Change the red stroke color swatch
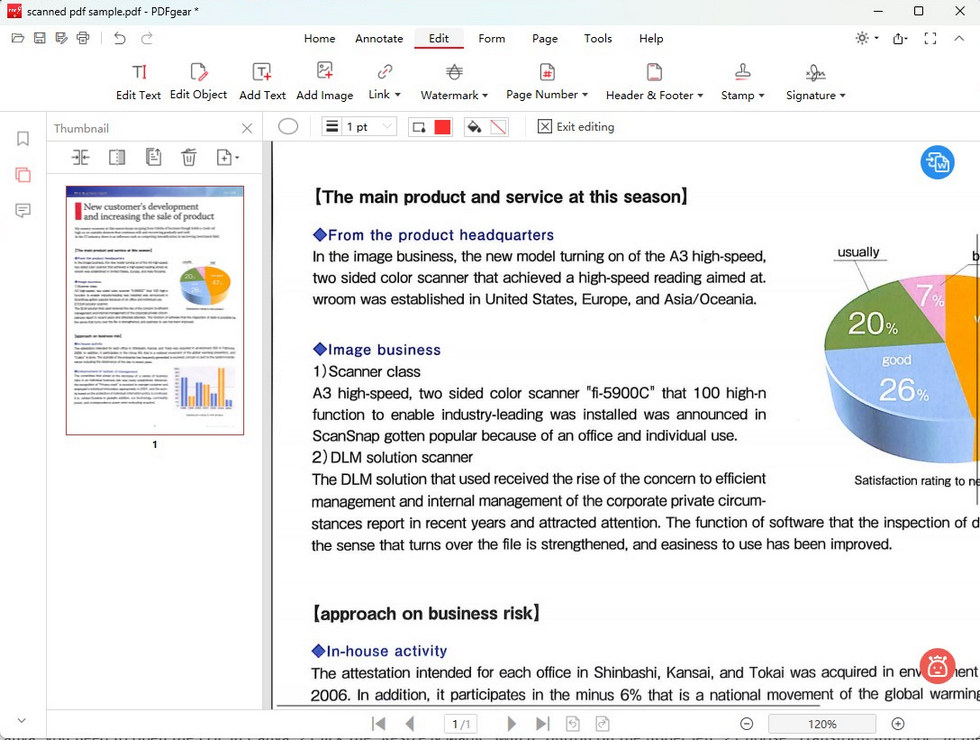Image resolution: width=980 pixels, height=740 pixels. click(x=441, y=126)
